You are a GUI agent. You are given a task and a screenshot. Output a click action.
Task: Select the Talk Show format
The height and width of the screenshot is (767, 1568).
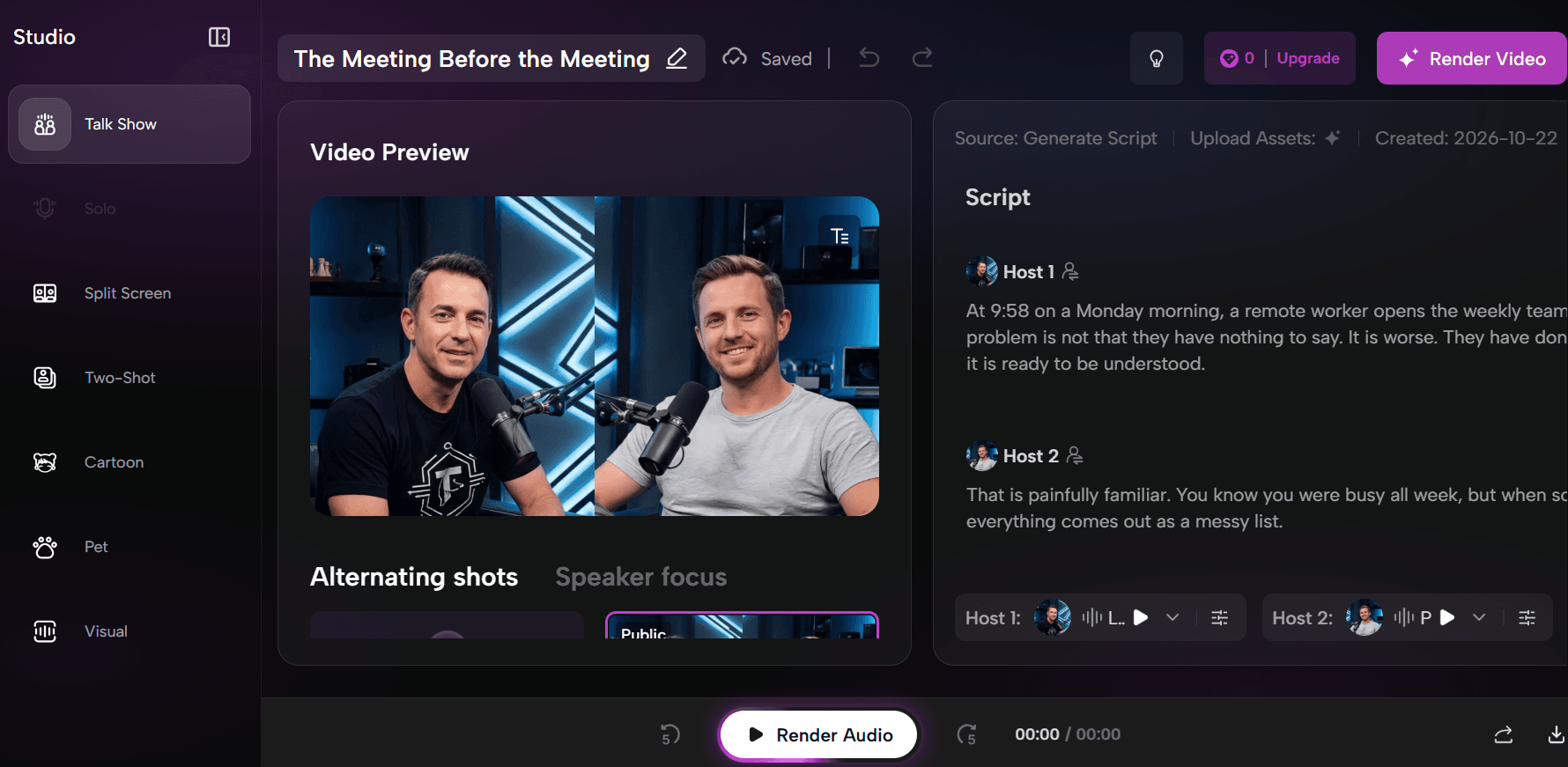pyautogui.click(x=129, y=124)
